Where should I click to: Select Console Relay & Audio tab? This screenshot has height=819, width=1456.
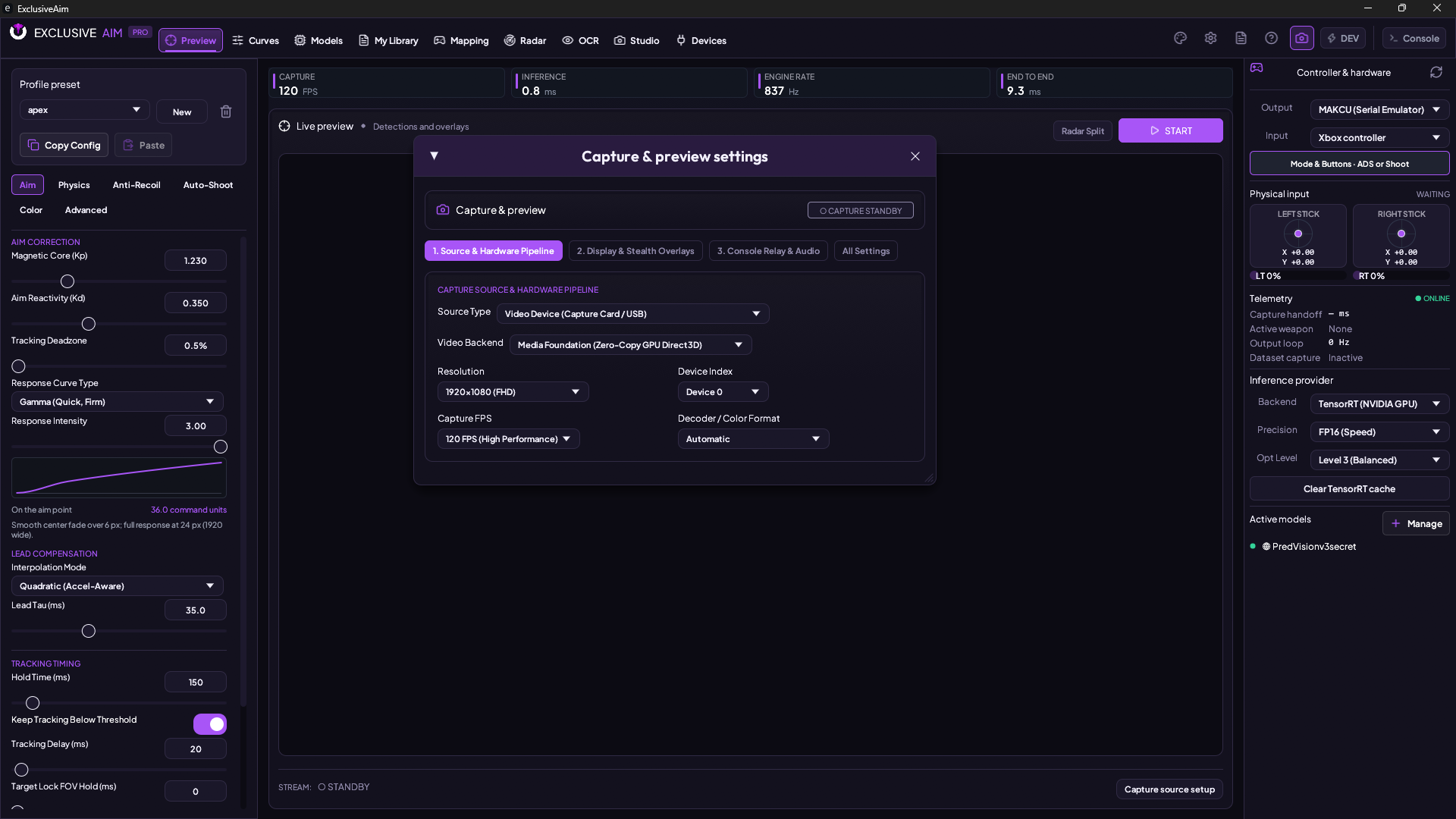[x=768, y=251]
